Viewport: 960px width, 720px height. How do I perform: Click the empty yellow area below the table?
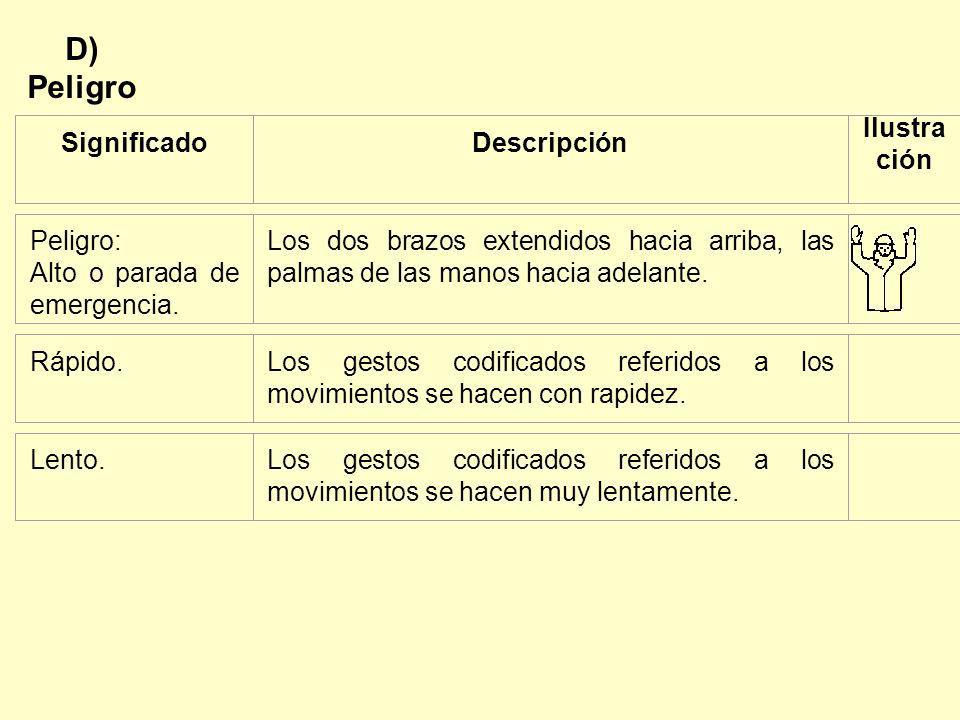pyautogui.click(x=480, y=618)
